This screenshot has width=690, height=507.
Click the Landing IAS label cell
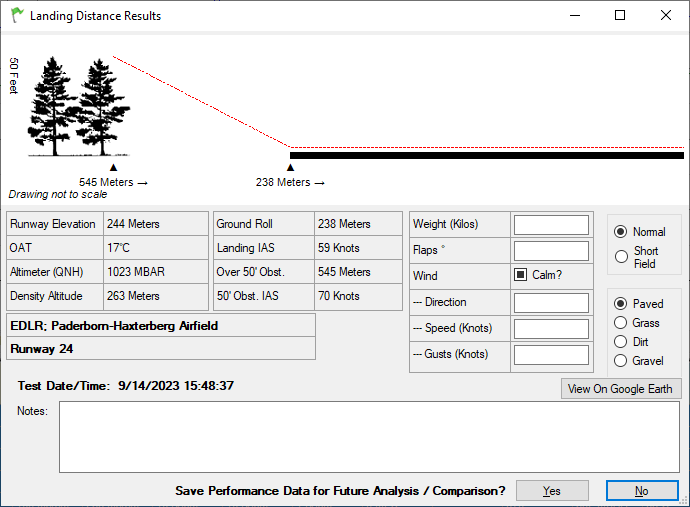[264, 248]
